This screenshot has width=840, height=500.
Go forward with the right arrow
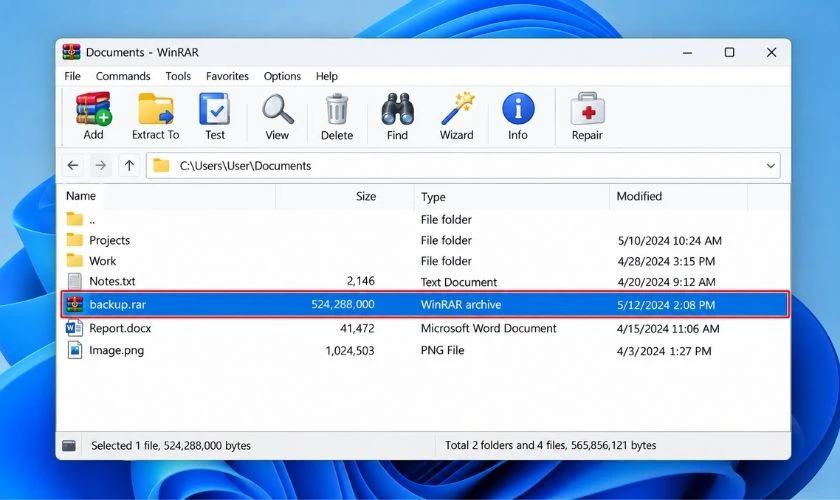pos(101,166)
